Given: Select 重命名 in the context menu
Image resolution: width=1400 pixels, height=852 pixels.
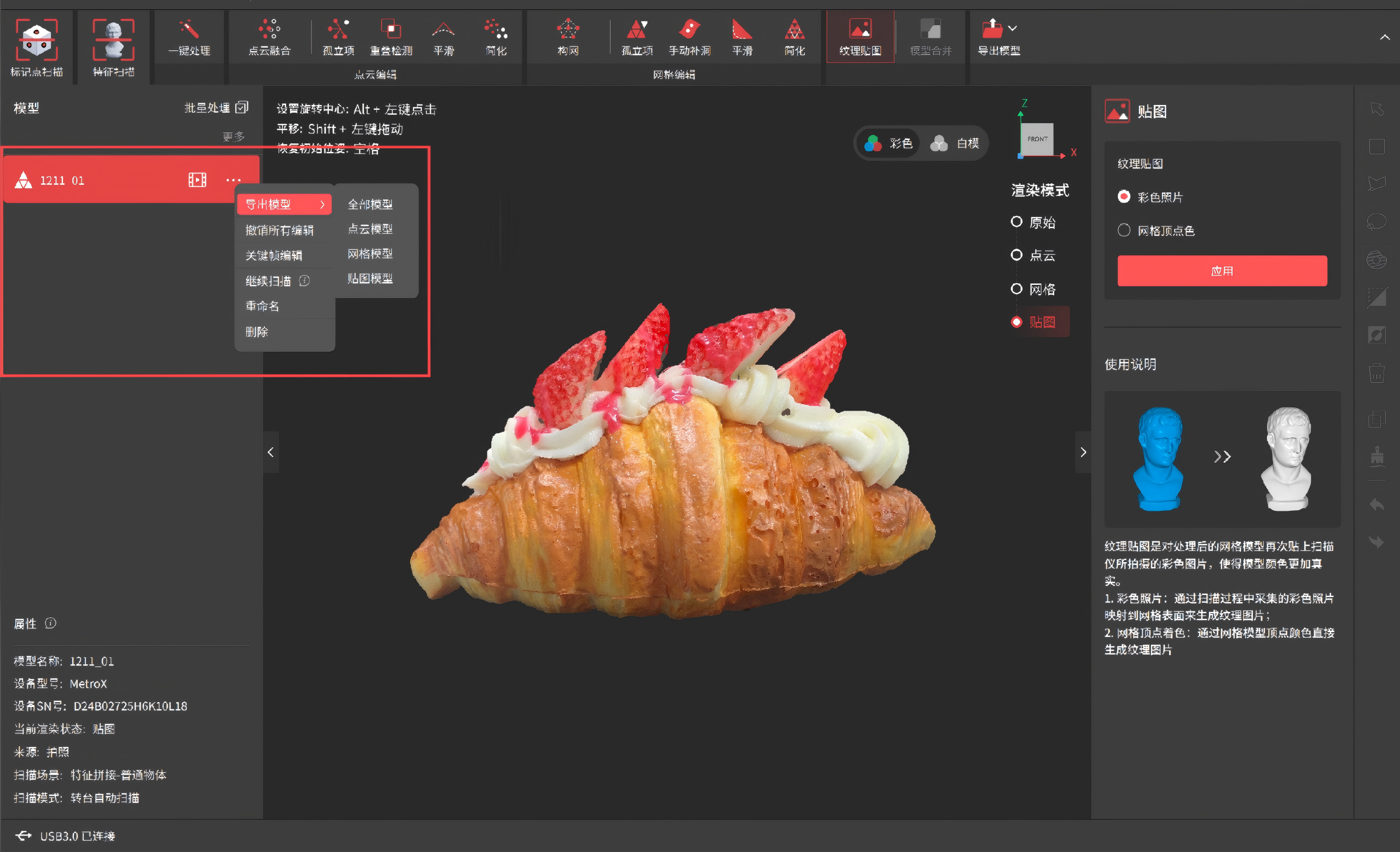Looking at the screenshot, I should click(x=263, y=306).
